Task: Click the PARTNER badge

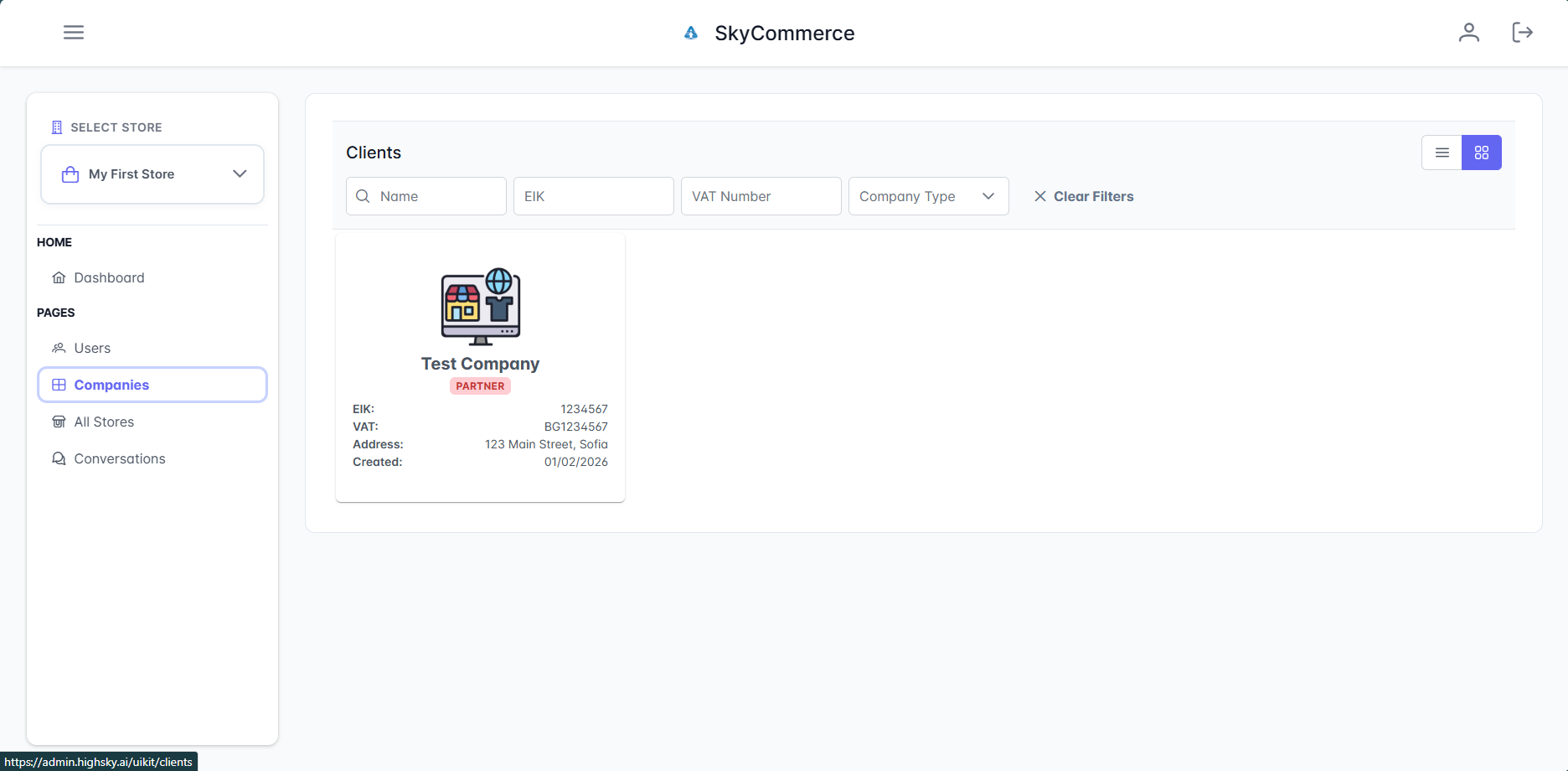Action: [x=480, y=386]
